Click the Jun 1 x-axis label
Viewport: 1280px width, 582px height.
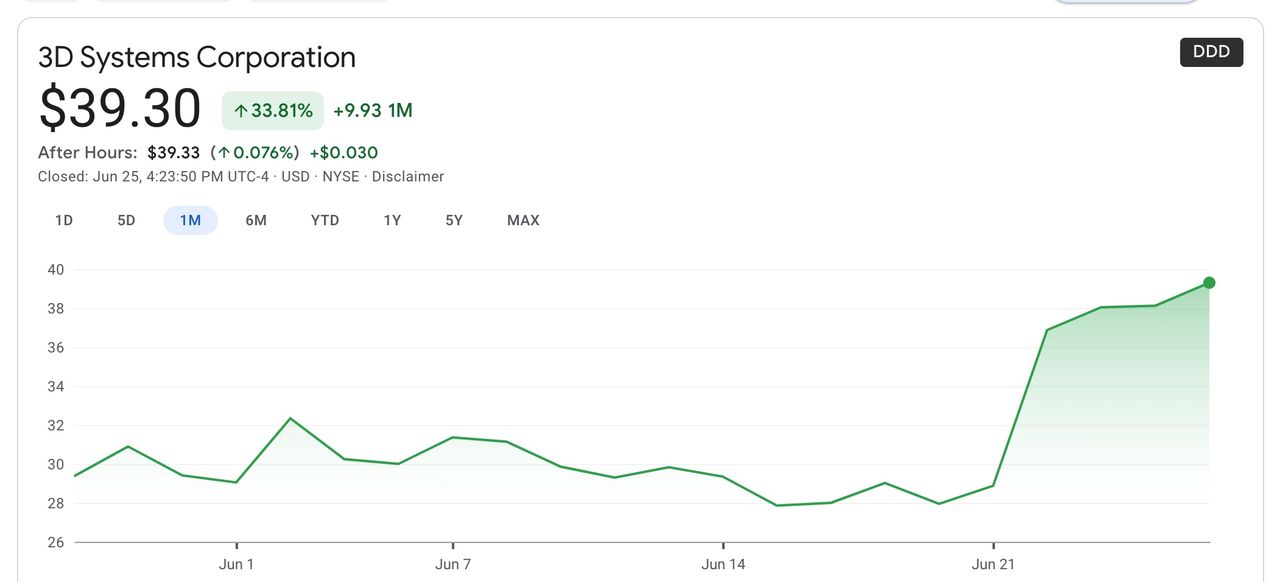(236, 564)
